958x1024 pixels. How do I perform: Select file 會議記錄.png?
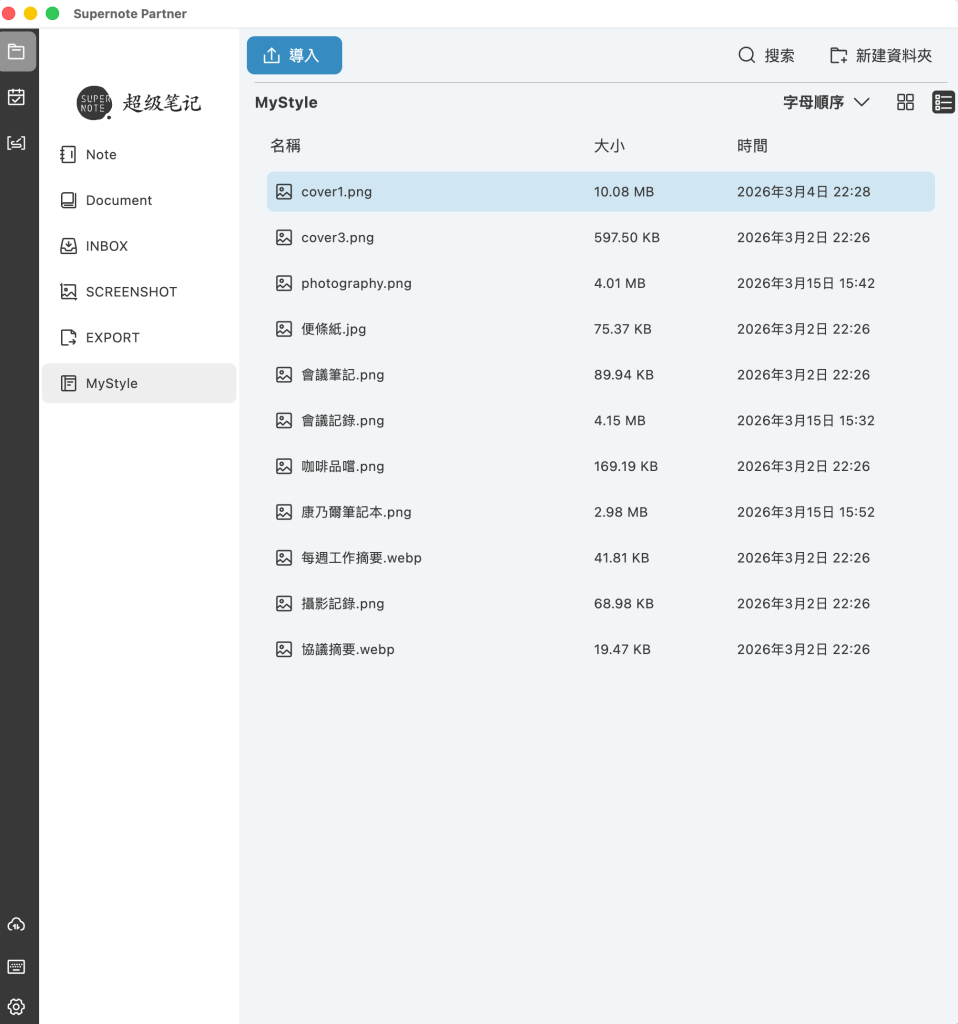coord(601,421)
